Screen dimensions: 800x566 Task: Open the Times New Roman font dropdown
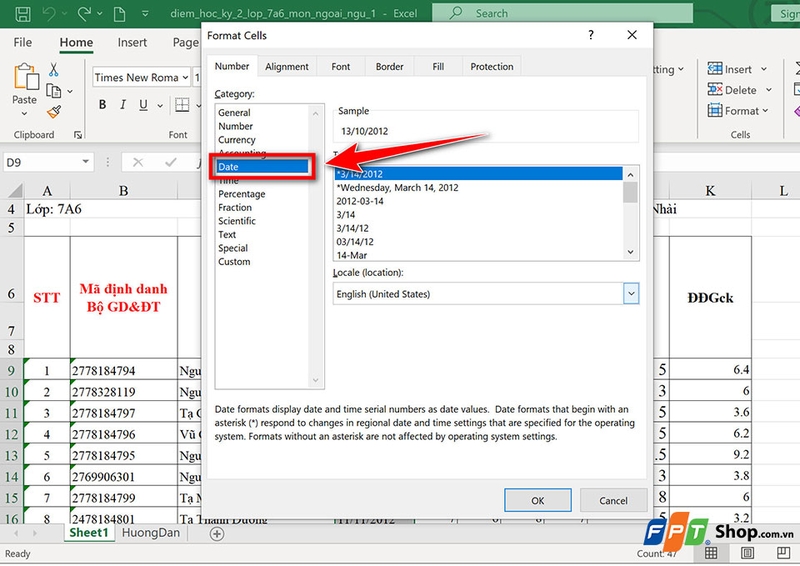[184, 78]
